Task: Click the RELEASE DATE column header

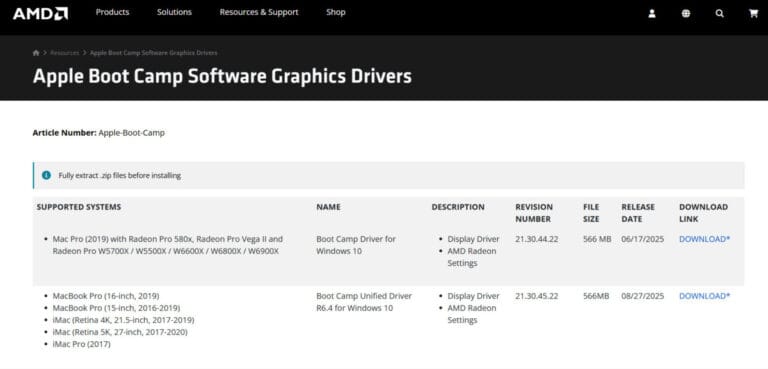Action: pos(638,213)
